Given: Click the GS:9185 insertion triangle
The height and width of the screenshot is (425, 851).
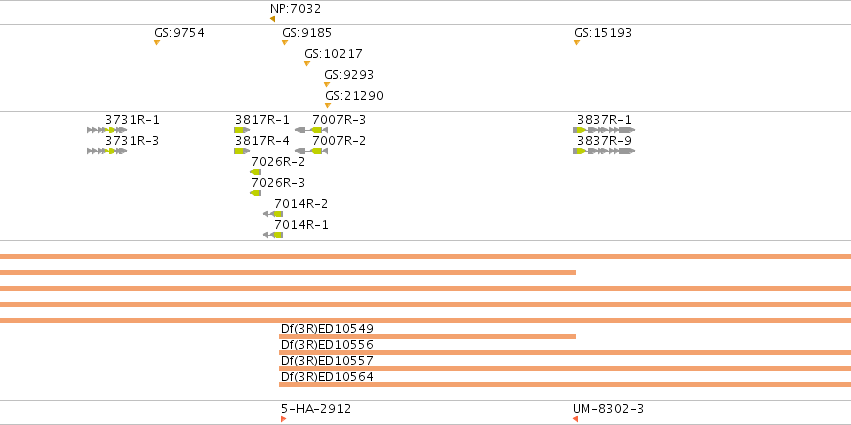Looking at the screenshot, I should 285,42.
